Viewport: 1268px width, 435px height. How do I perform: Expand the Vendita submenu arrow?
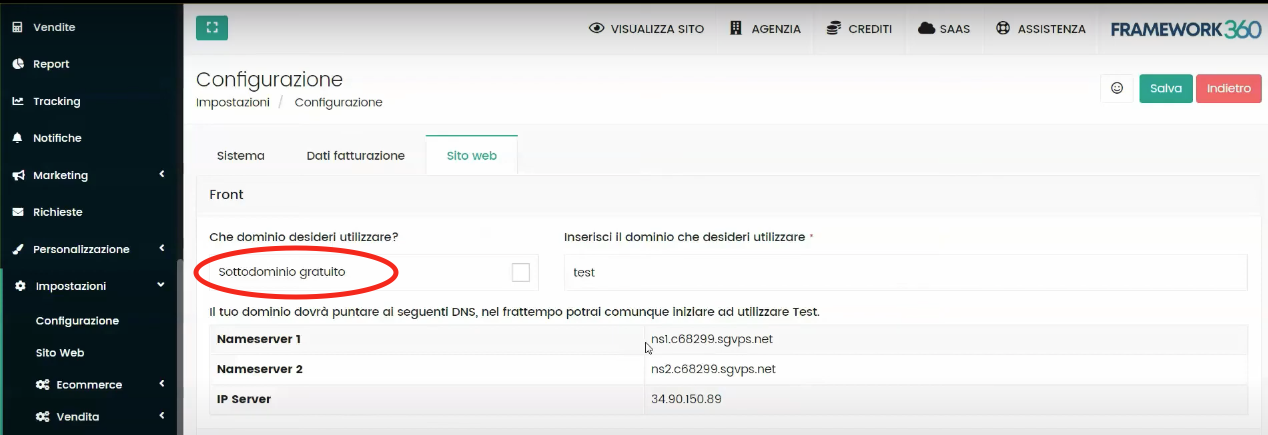pos(162,416)
